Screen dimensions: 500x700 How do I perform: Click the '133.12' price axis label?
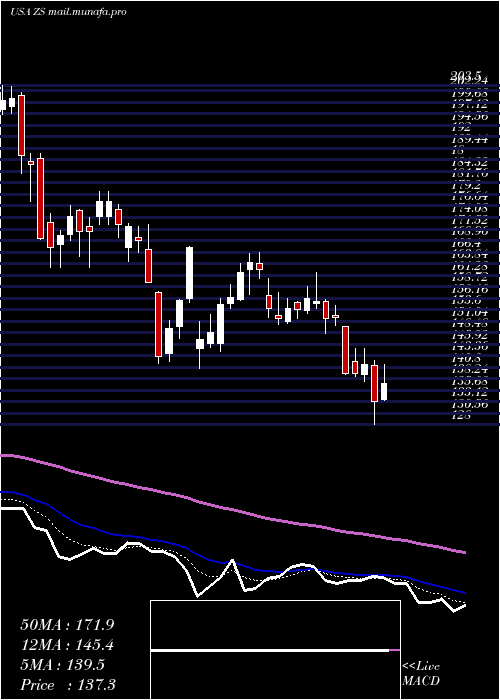[x=470, y=393]
